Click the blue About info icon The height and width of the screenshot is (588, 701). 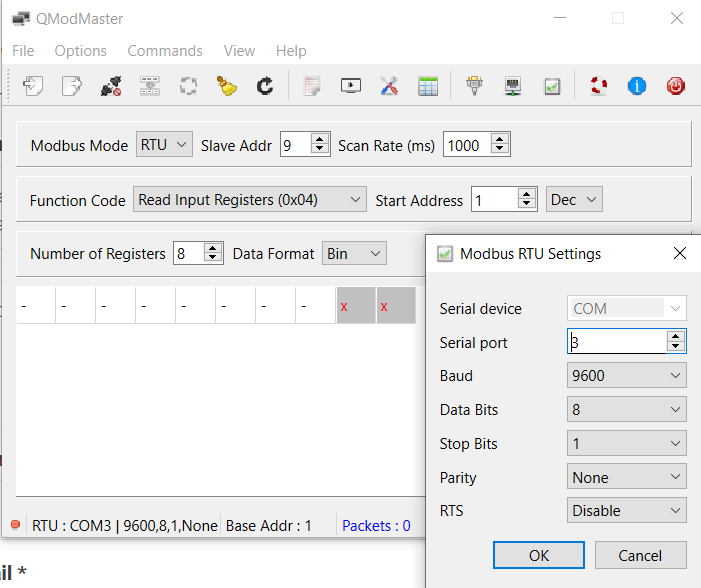coord(637,86)
